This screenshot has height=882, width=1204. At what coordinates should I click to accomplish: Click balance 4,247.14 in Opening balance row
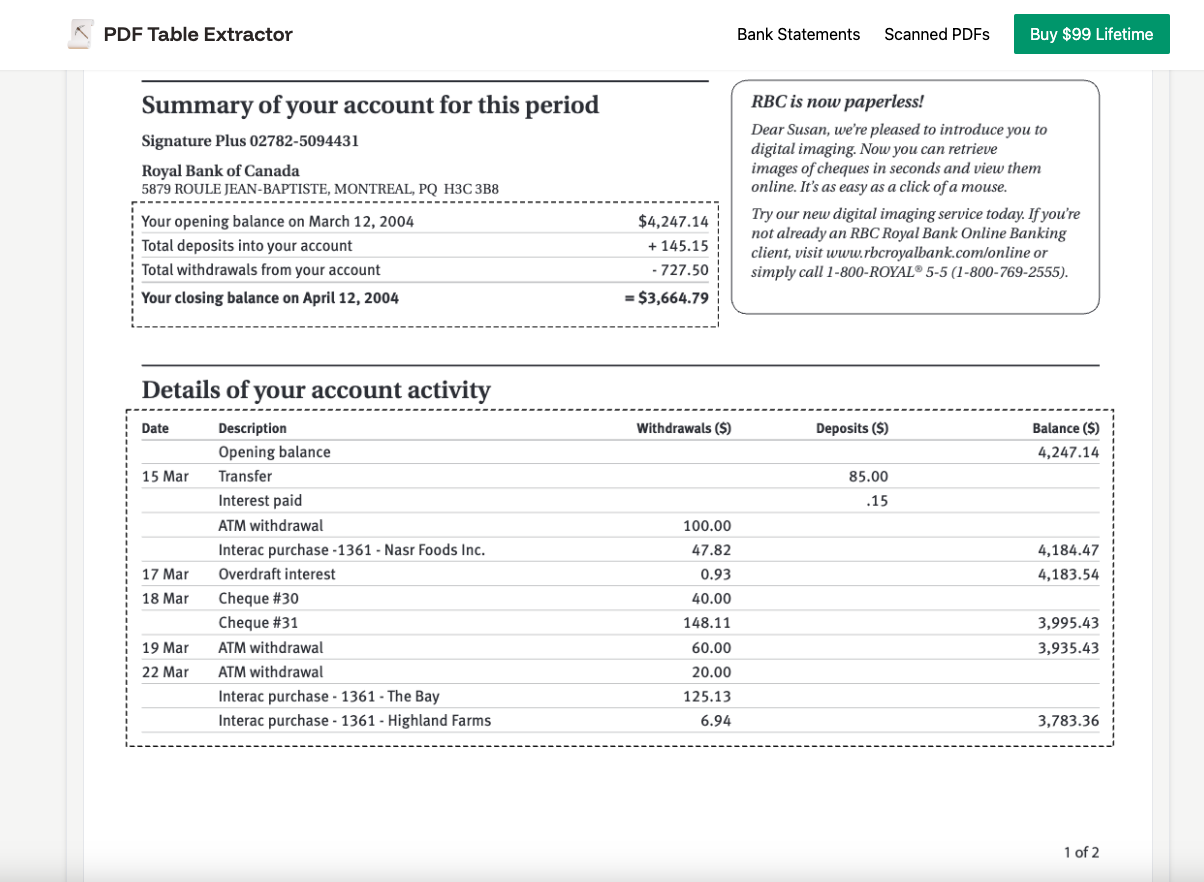[1069, 452]
